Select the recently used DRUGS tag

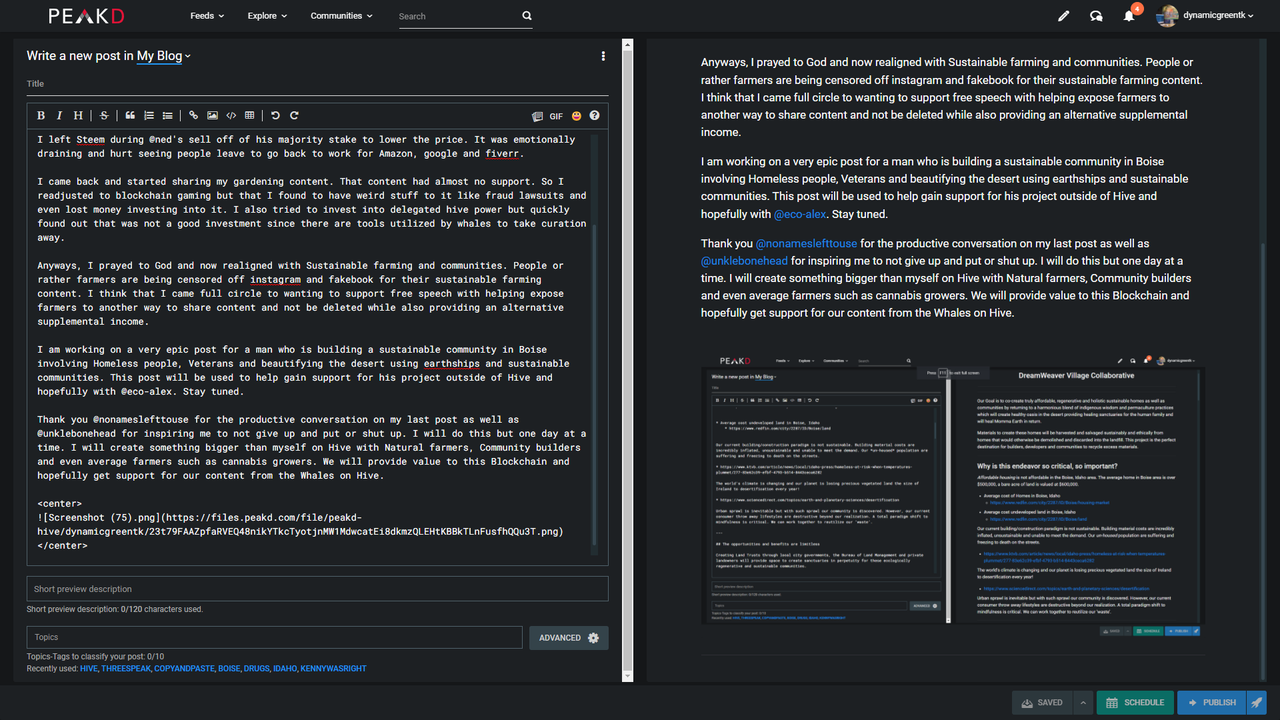pos(257,668)
